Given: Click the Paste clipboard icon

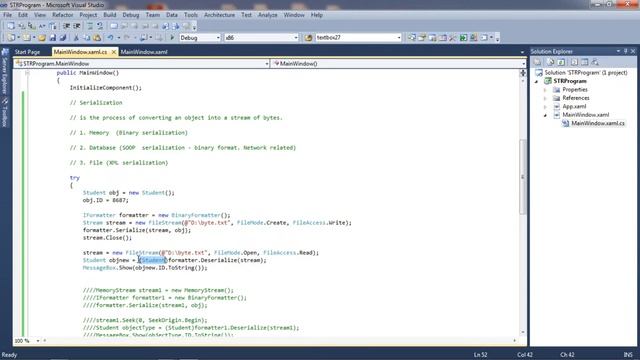Looking at the screenshot, I should (97, 38).
